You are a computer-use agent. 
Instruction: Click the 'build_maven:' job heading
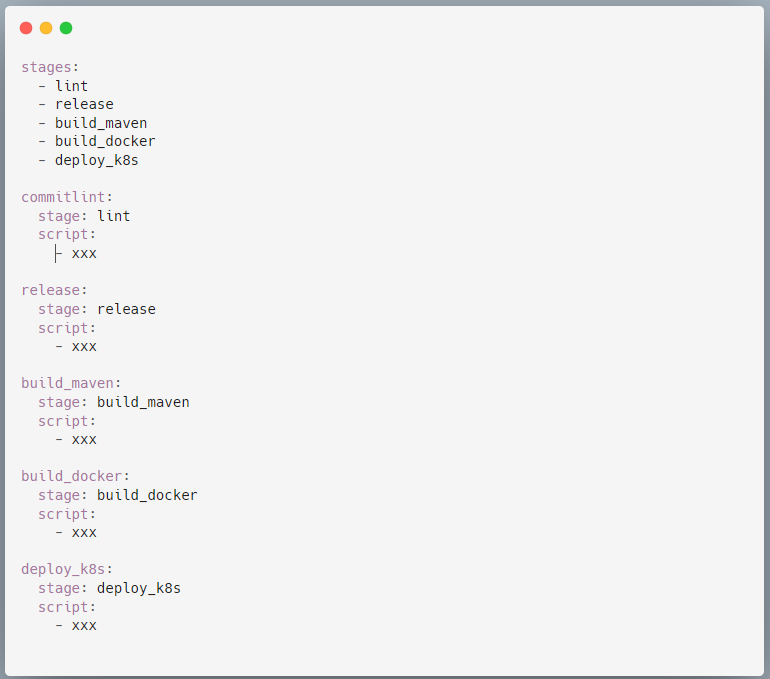[x=71, y=383]
